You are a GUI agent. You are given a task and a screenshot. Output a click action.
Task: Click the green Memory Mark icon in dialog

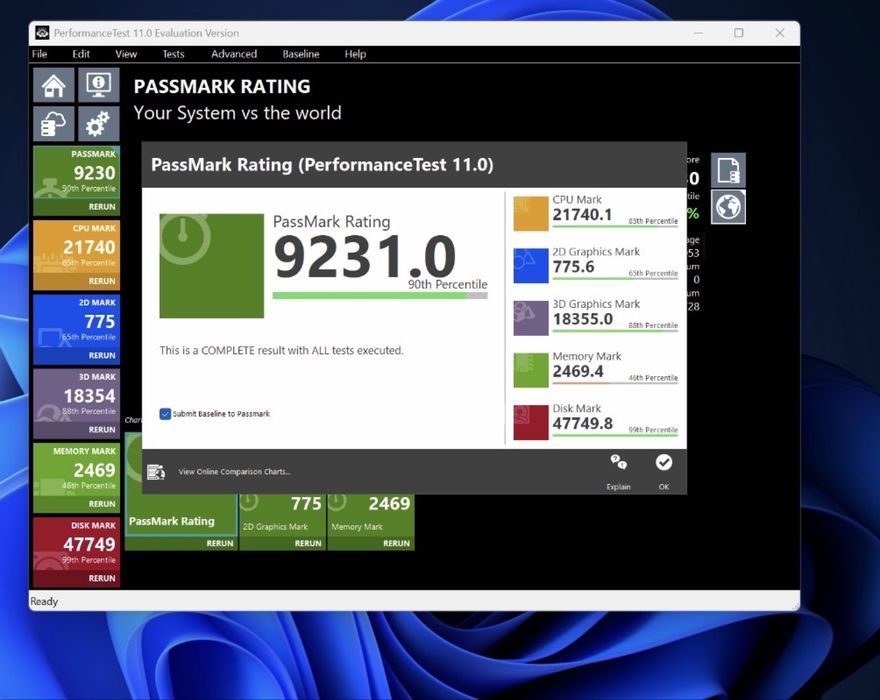tap(530, 370)
